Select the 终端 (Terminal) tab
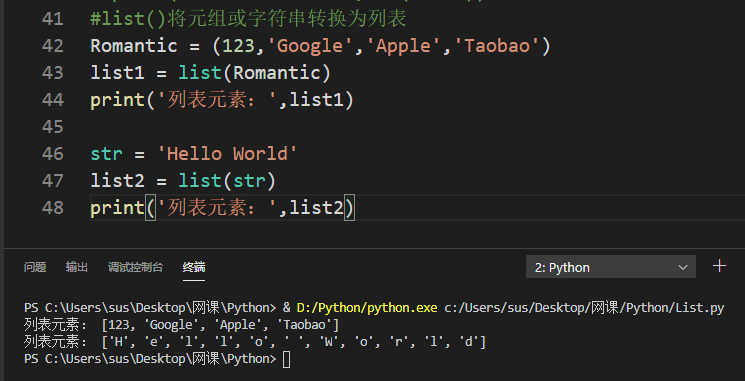 [x=194, y=267]
